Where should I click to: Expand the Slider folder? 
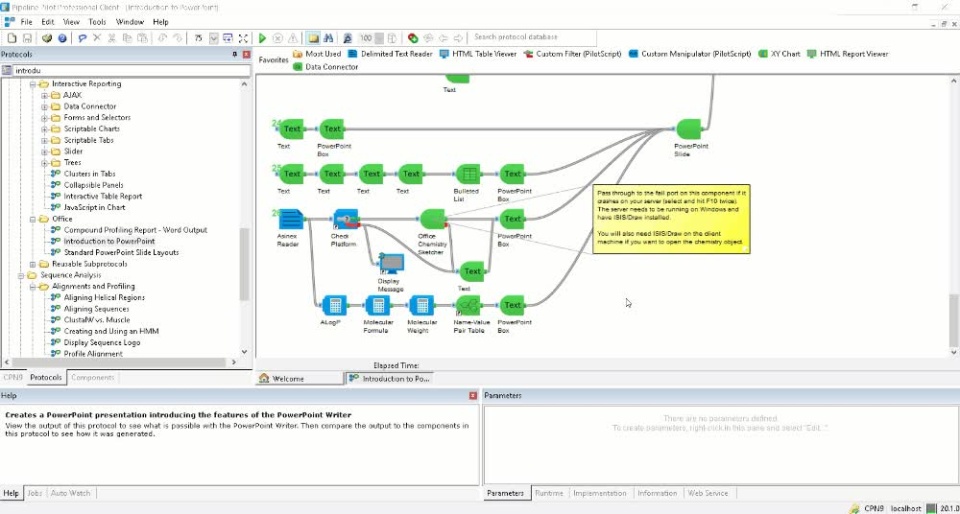[45, 151]
